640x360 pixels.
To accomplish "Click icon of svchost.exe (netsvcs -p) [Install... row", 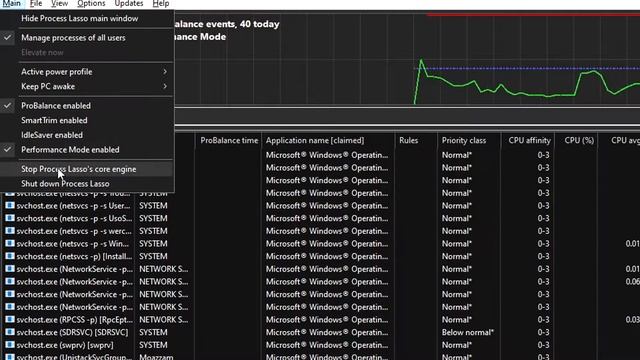I will pos(10,256).
